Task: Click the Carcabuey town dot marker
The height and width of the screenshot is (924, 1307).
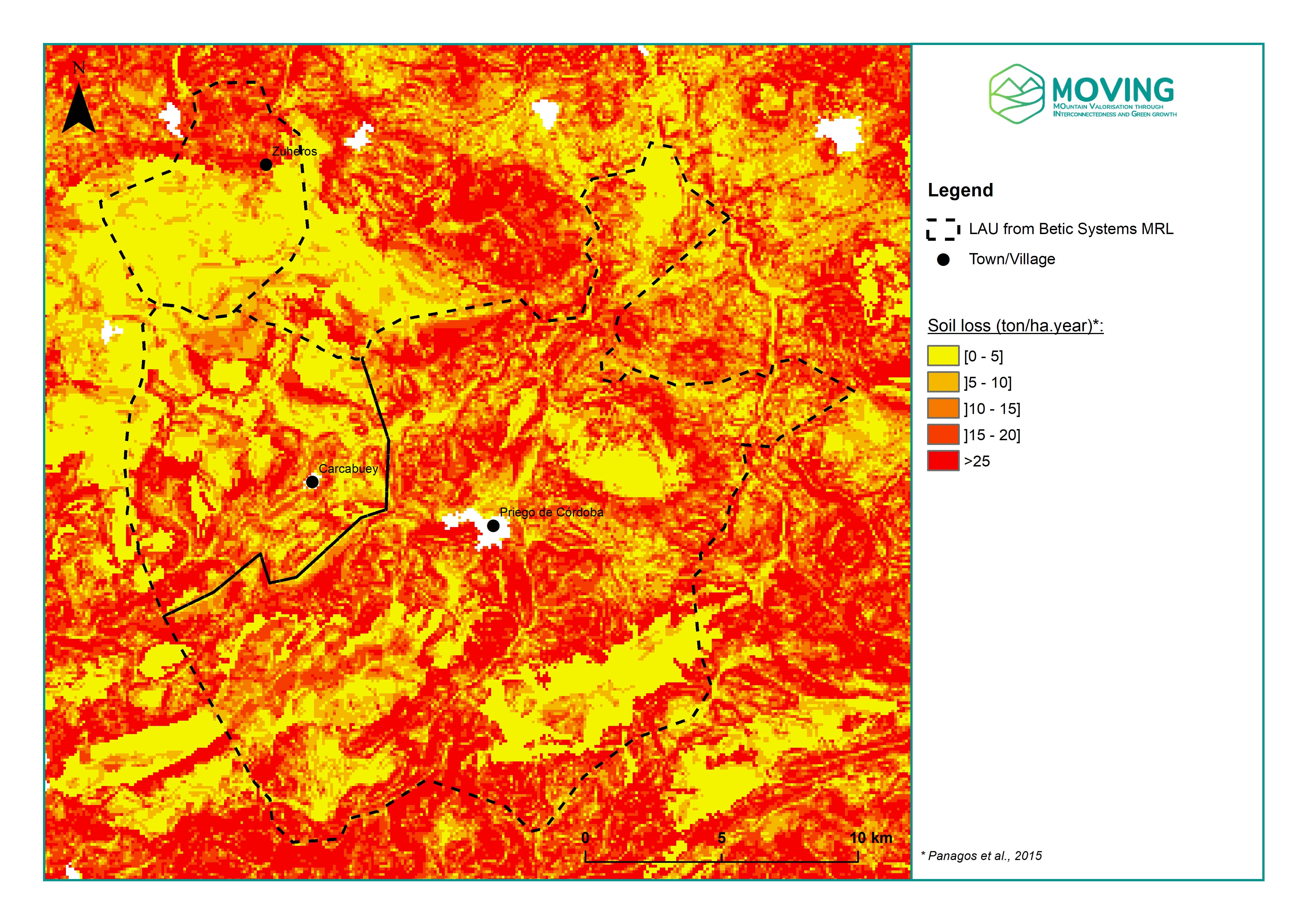Action: coord(312,482)
